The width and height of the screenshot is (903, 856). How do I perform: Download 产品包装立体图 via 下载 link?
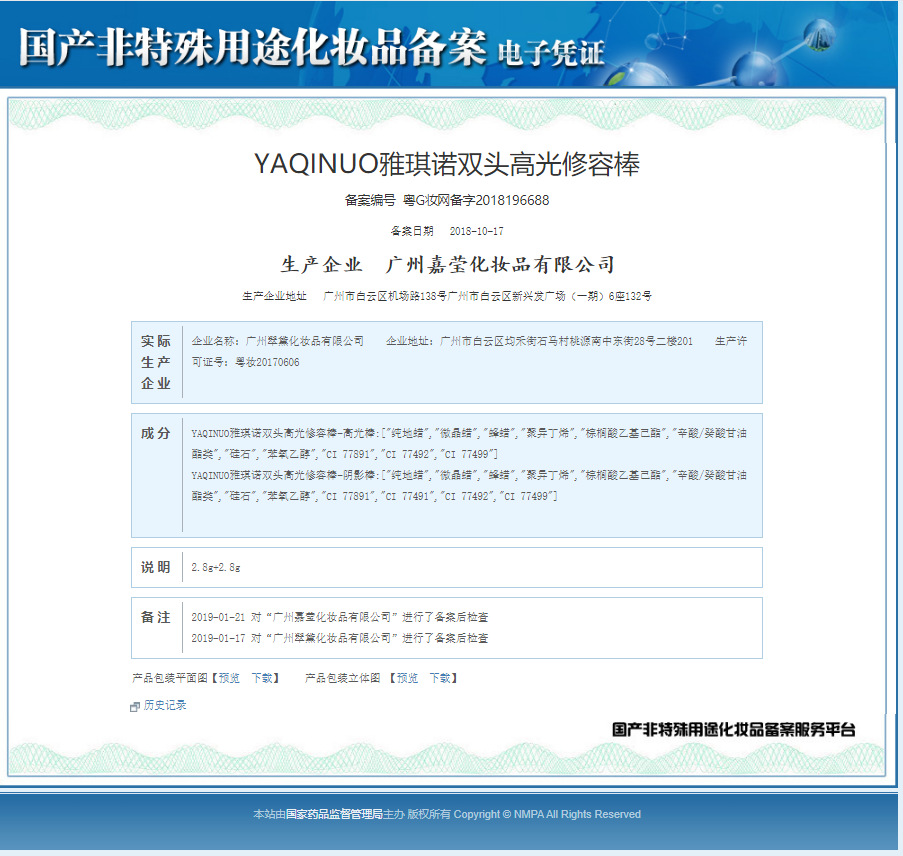(439, 678)
